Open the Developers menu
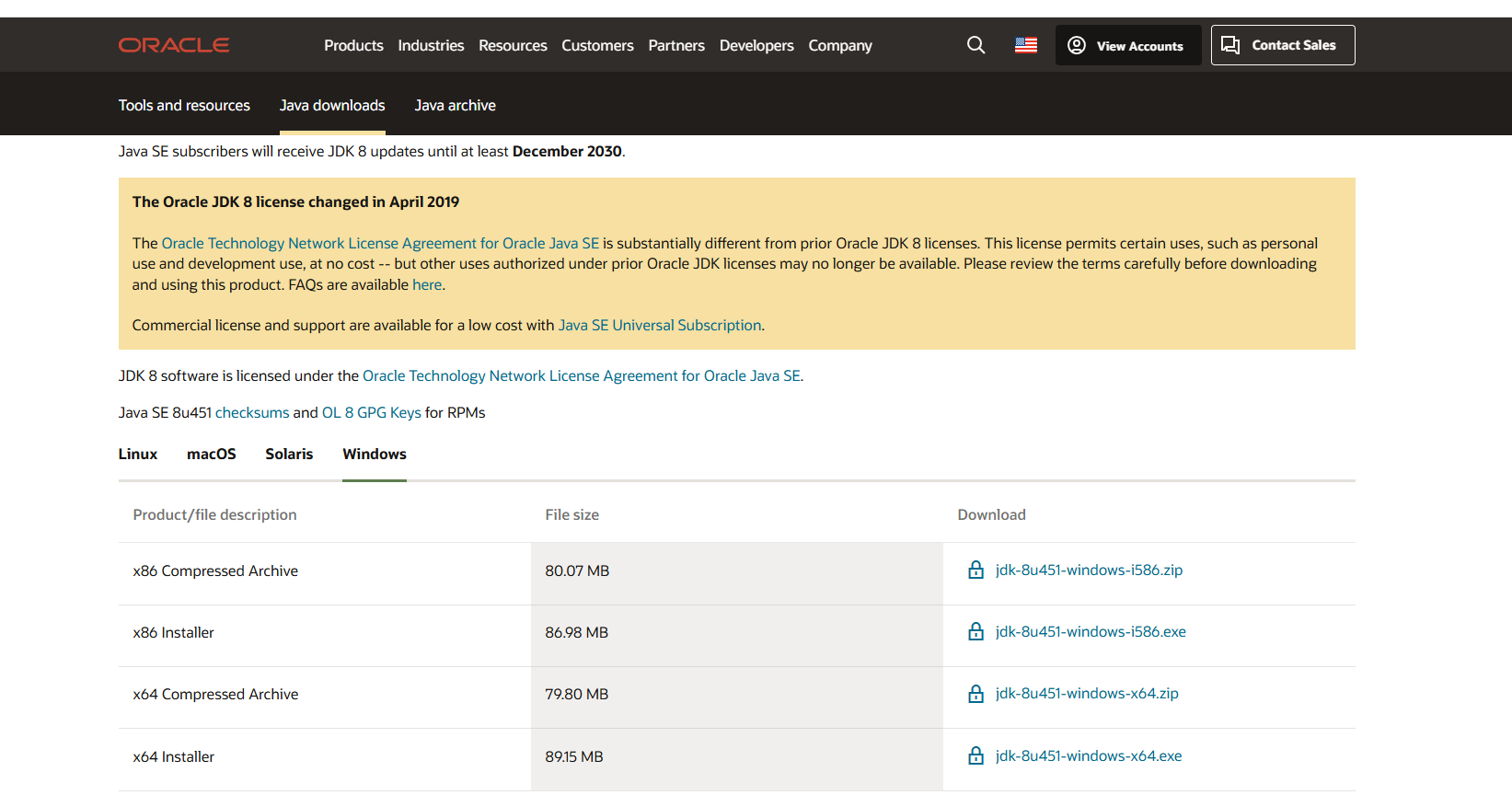Screen dimensions: 1512x795 (x=756, y=45)
